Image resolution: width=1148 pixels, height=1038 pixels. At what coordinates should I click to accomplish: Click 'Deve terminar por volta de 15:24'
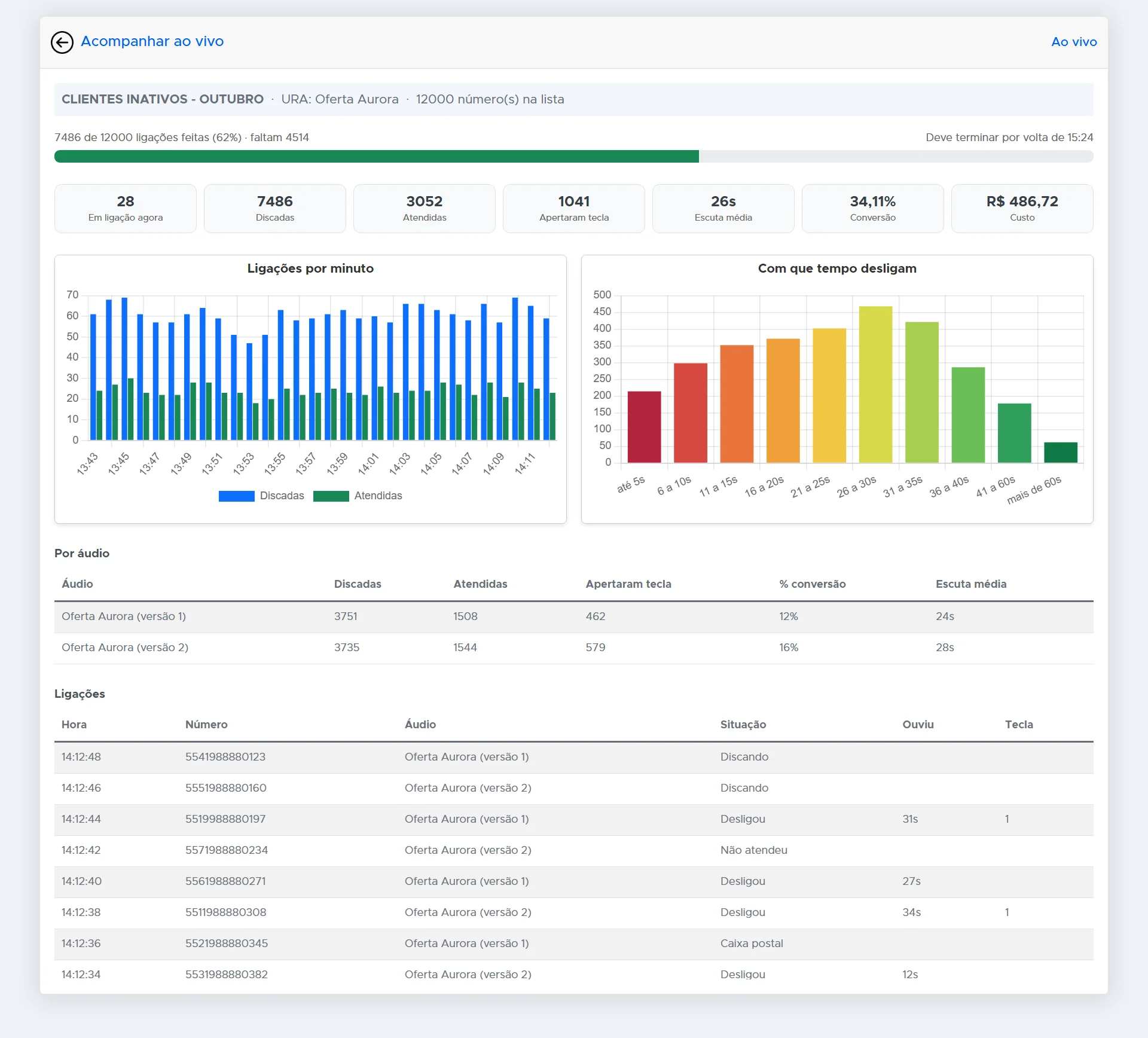[1009, 138]
